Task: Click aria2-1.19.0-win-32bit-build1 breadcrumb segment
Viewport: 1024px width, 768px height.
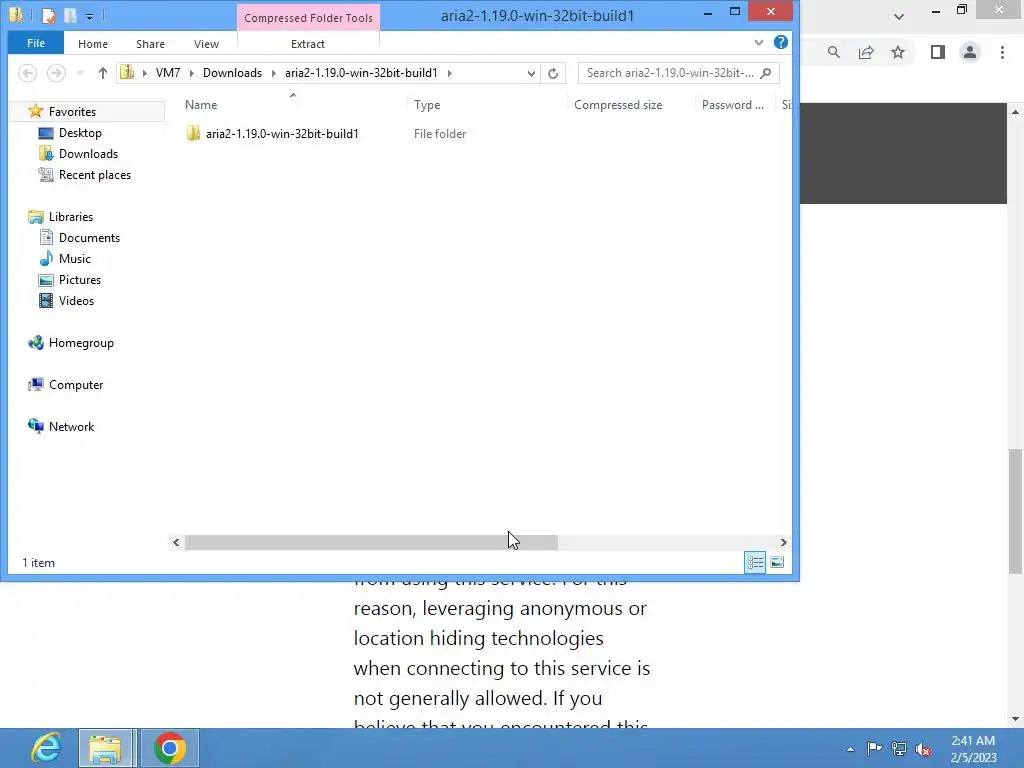Action: [361, 72]
